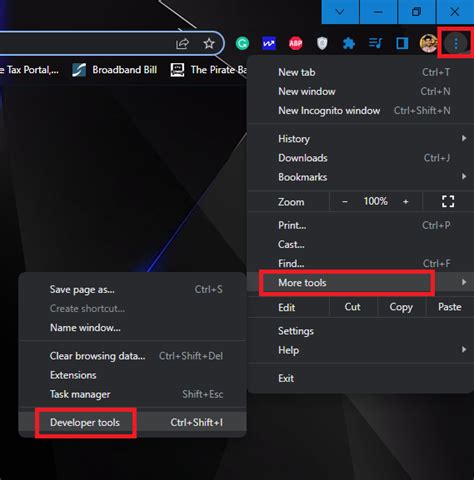Click Paste in the Edit row
This screenshot has height=480, width=474.
pyautogui.click(x=449, y=307)
